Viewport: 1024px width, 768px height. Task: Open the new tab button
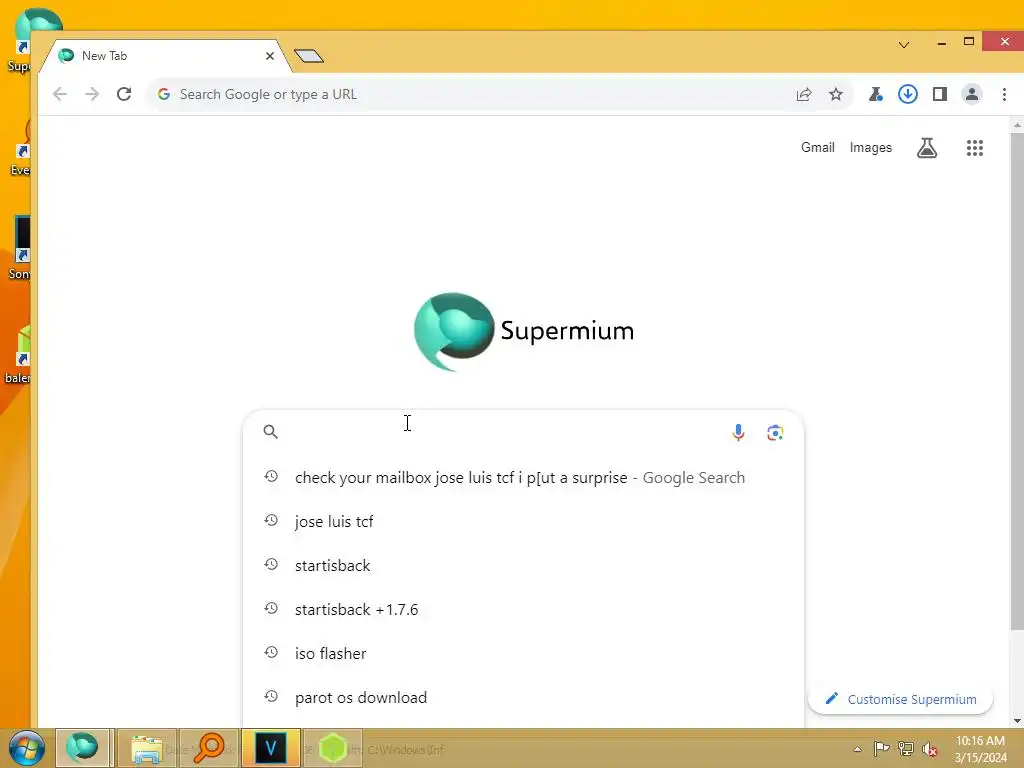309,56
